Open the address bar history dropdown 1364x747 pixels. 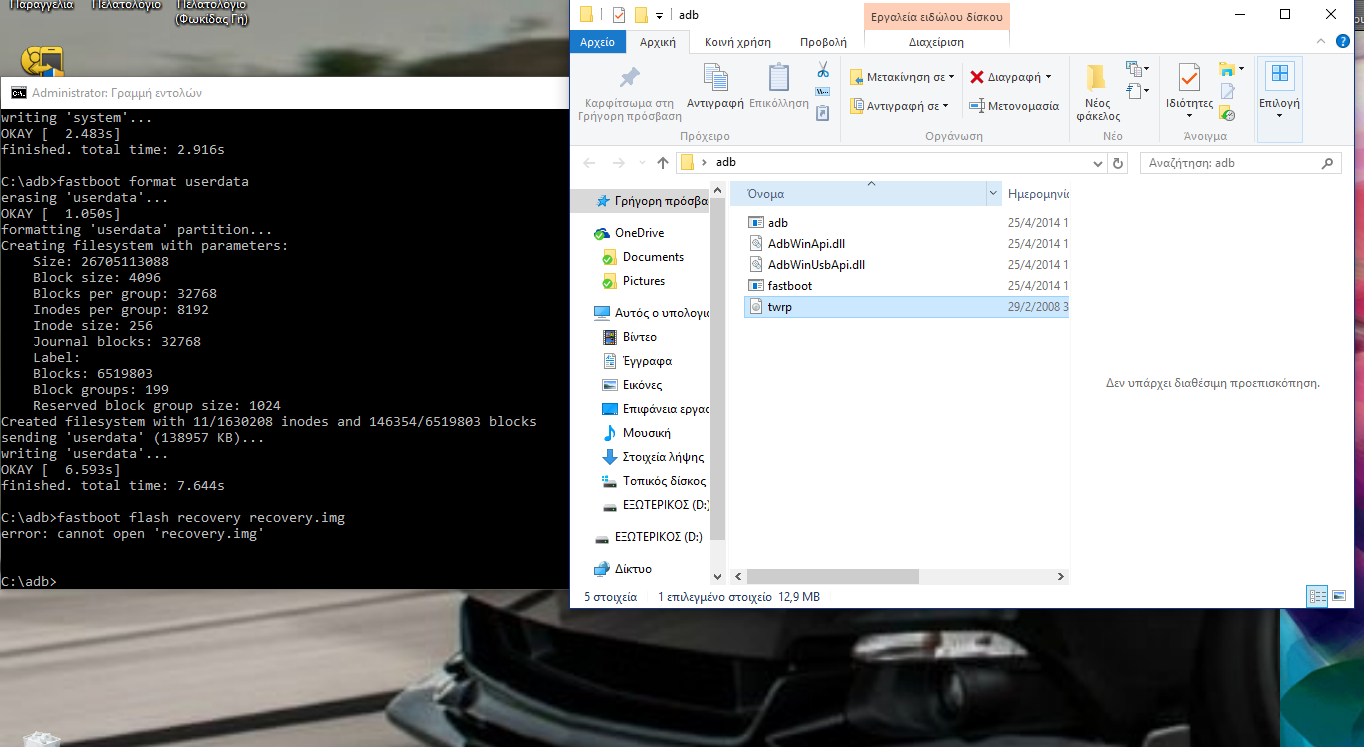pyautogui.click(x=1096, y=163)
